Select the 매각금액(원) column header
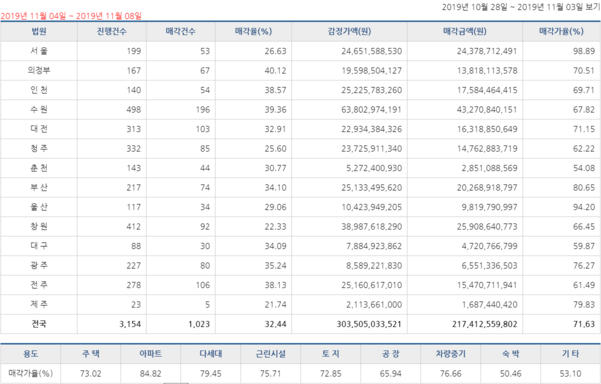 point(465,31)
